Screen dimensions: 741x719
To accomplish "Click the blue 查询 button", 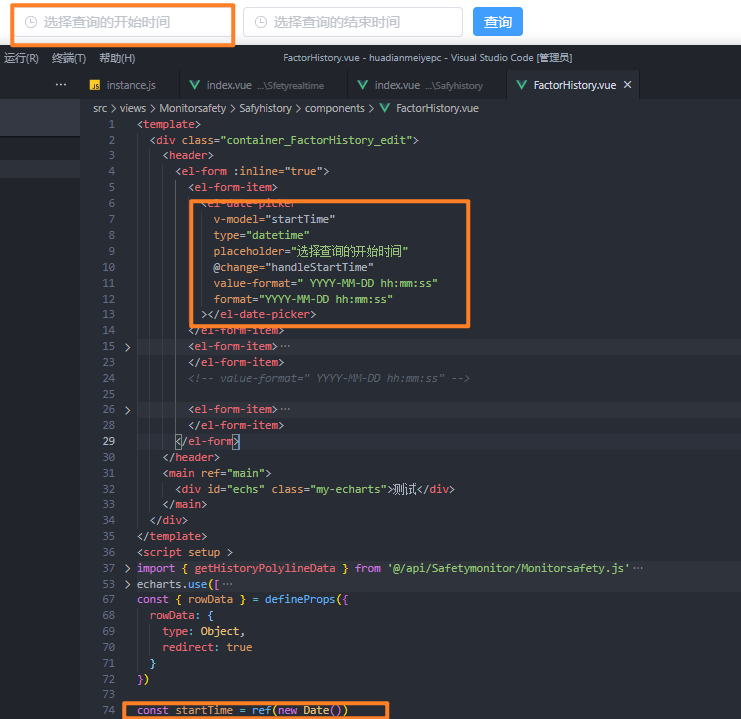I will click(x=498, y=22).
